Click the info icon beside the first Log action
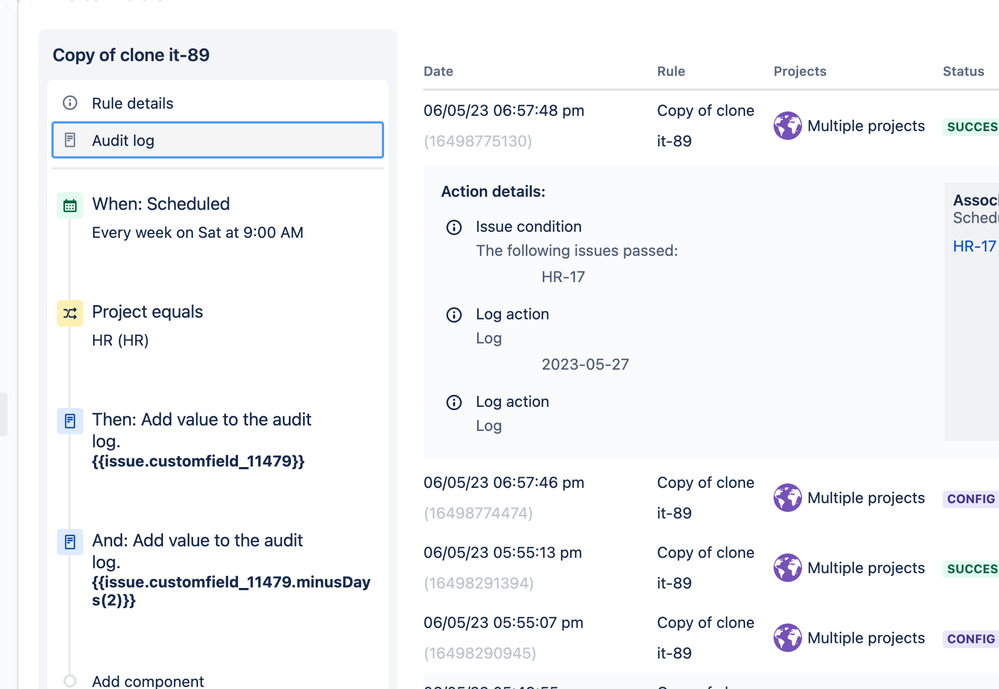This screenshot has height=689, width=999. tap(454, 314)
